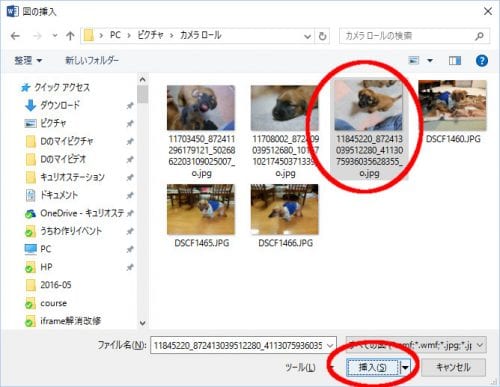Click the ピクチャ breadcrumb segment
Screen dimensions: 500x387
coord(150,35)
